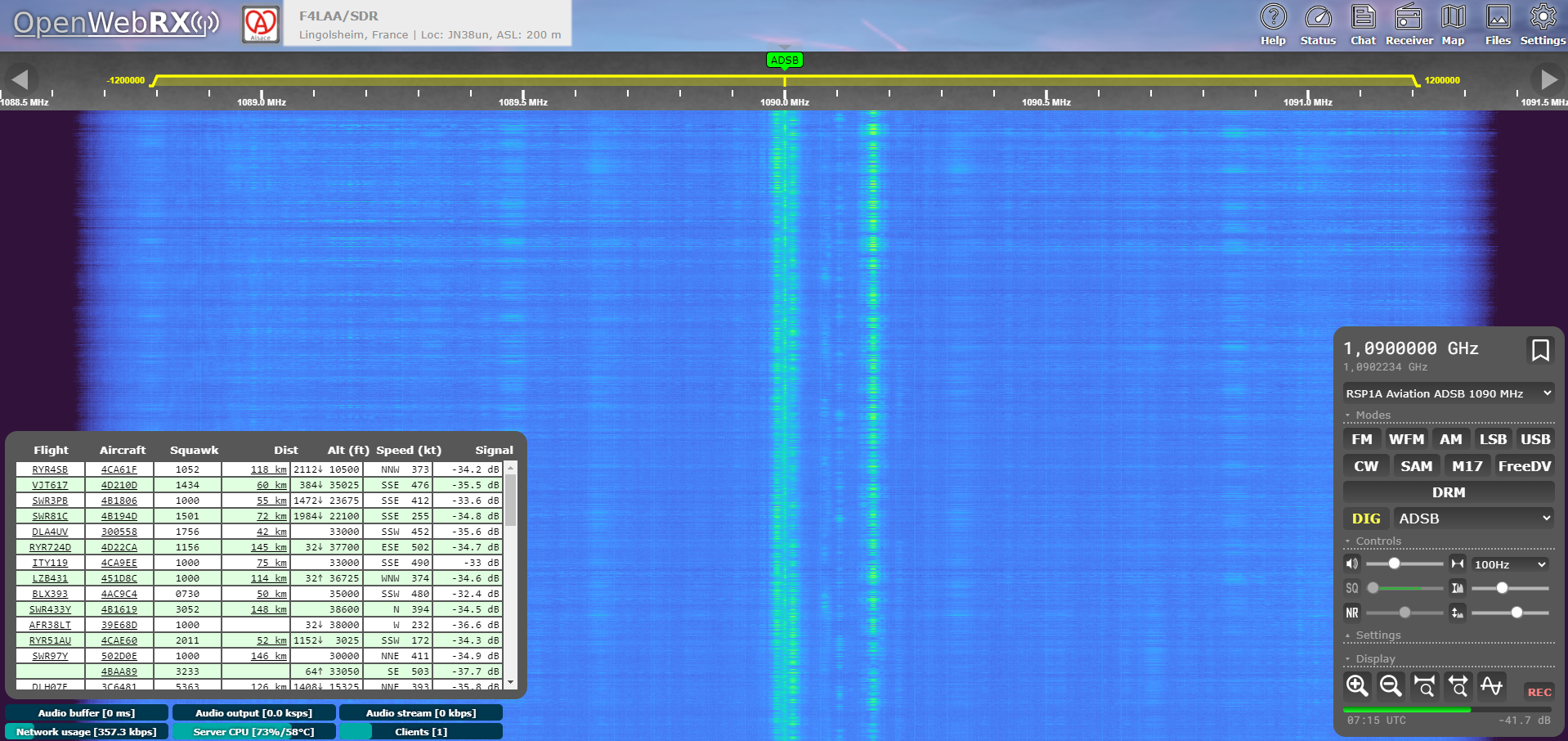Open the Chat panel
1568x741 pixels.
click(x=1363, y=25)
